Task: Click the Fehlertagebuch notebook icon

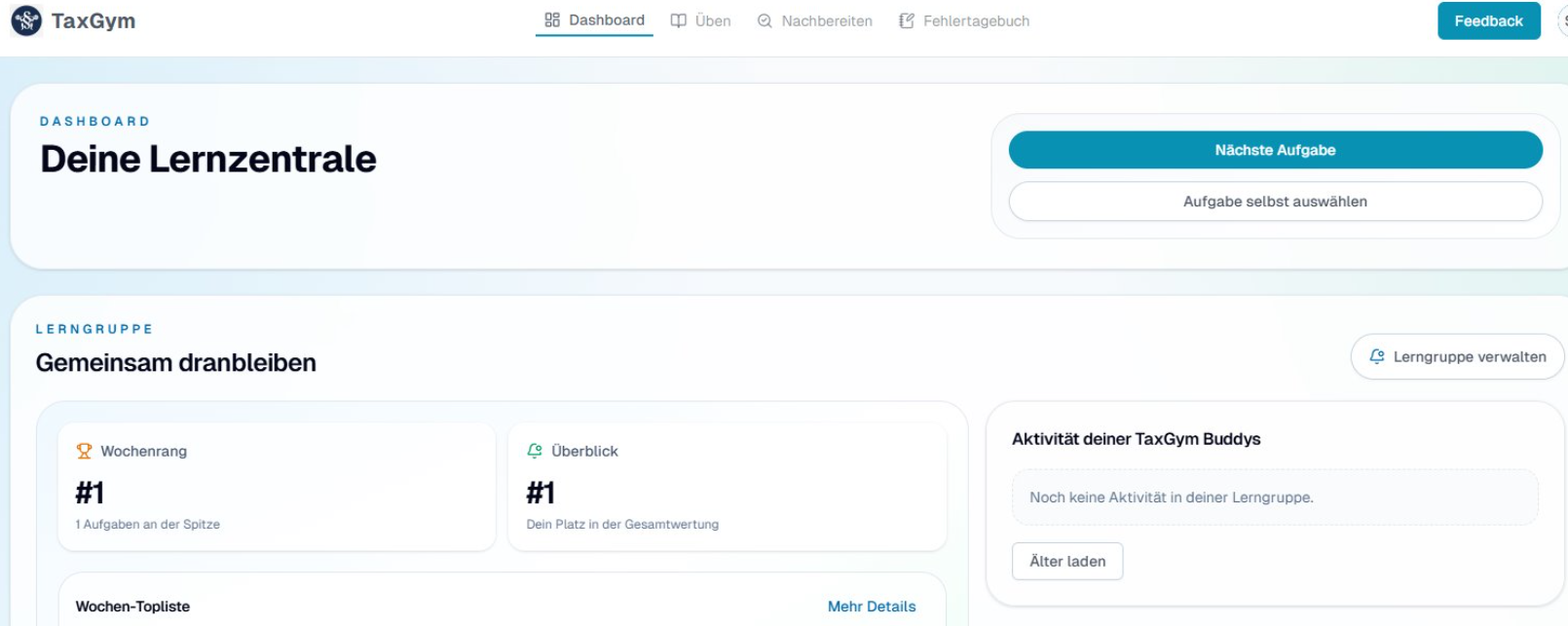Action: (x=907, y=20)
